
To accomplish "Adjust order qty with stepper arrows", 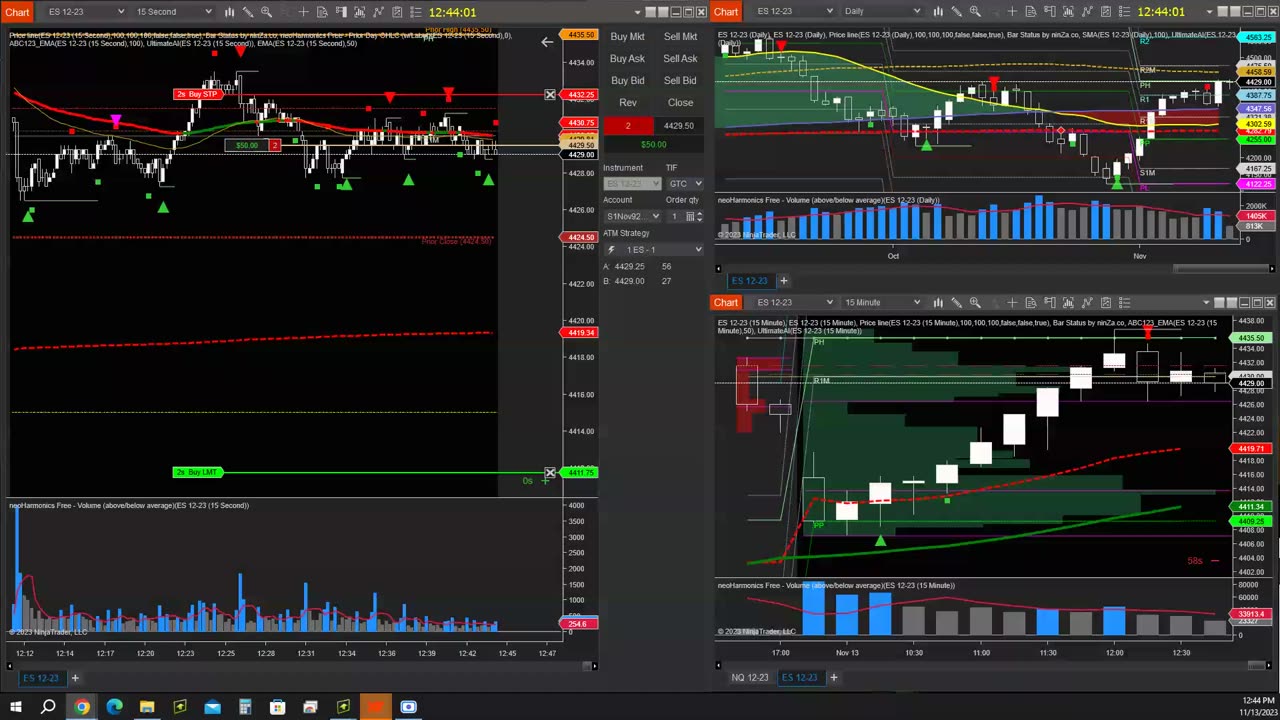I will pyautogui.click(x=701, y=216).
